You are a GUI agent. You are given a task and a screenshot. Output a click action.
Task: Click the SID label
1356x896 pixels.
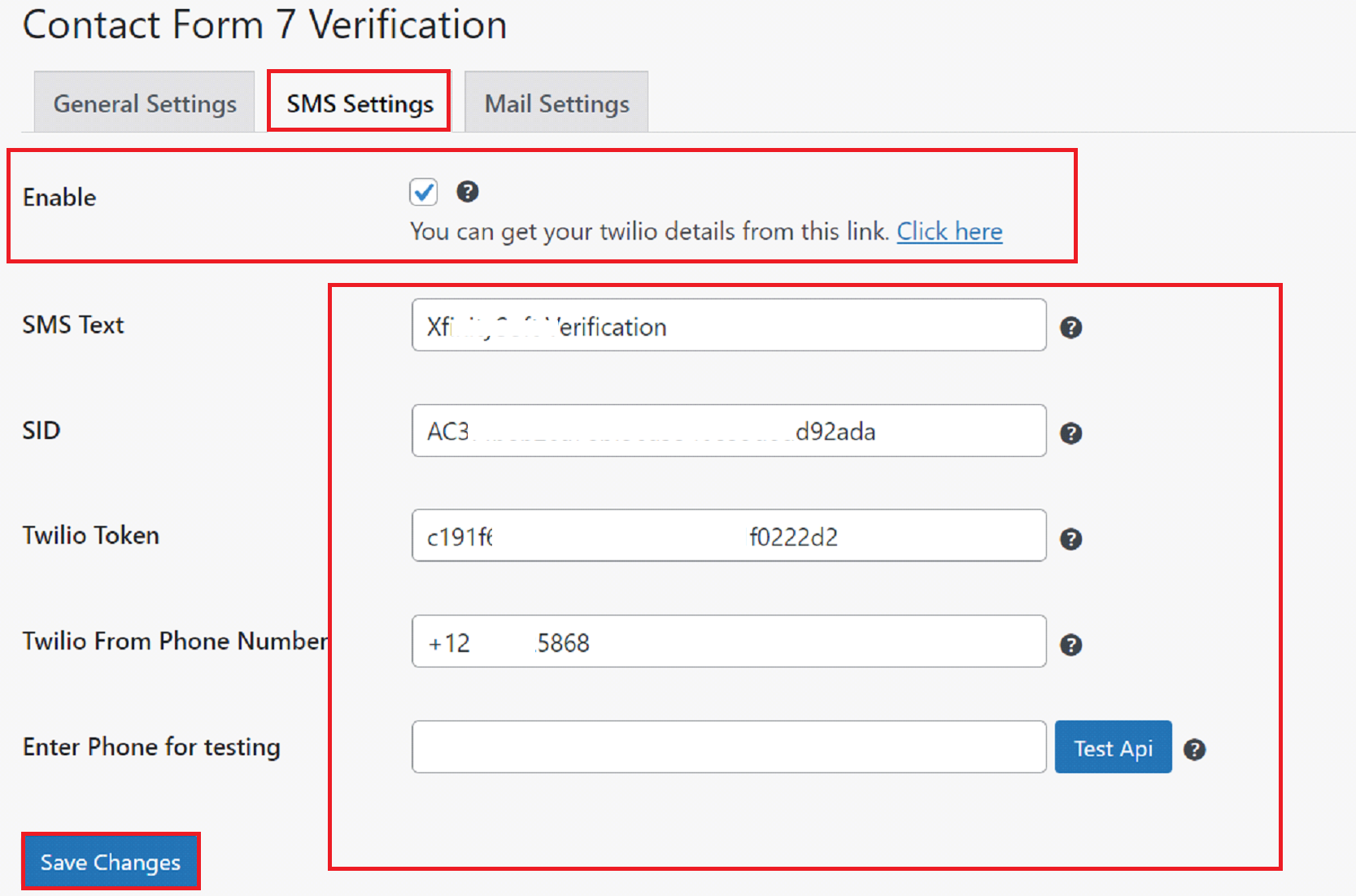click(41, 430)
